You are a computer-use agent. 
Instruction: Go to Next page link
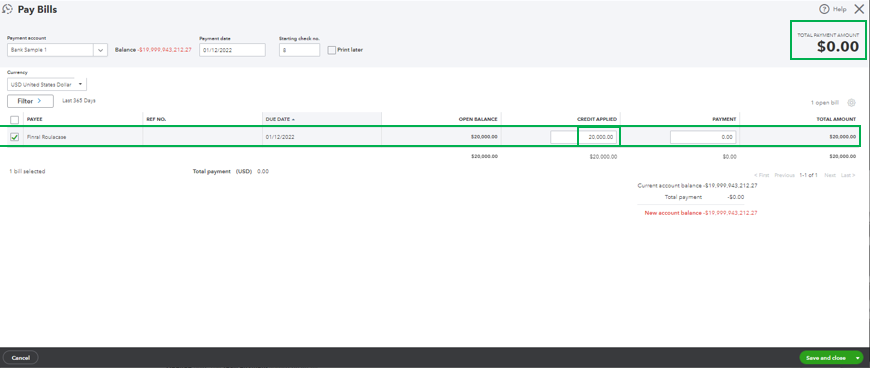click(829, 175)
